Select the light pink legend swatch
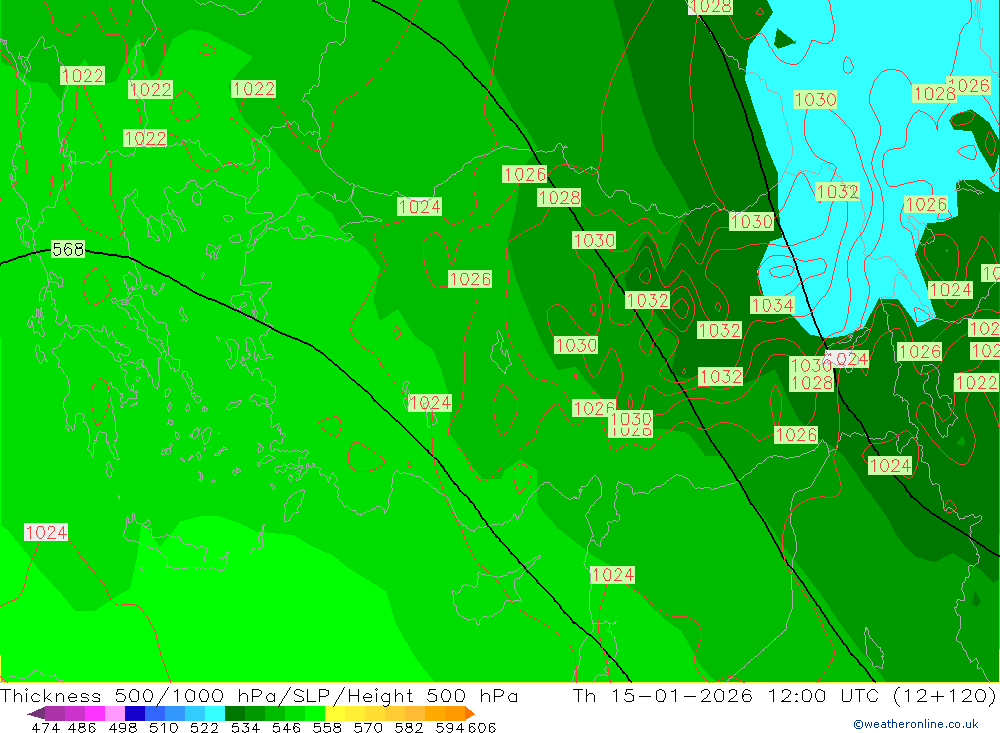The width and height of the screenshot is (1000, 733). (x=114, y=713)
